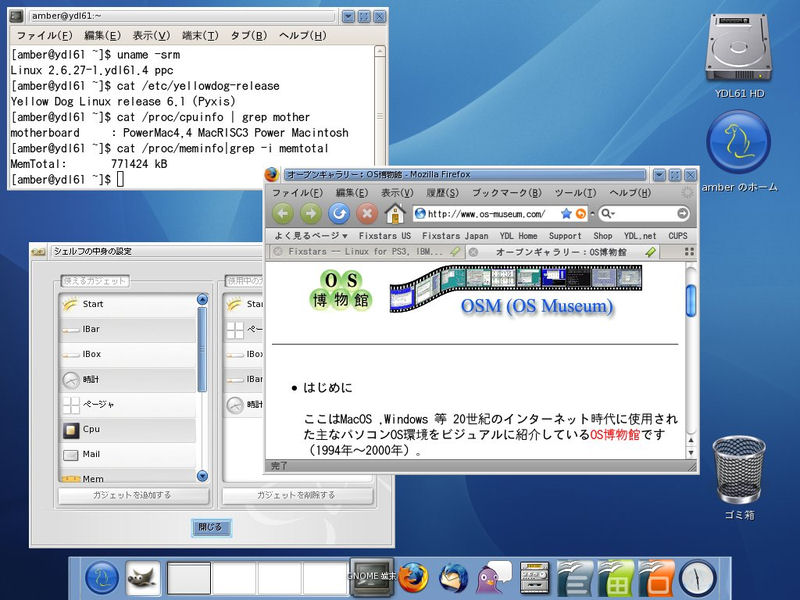
Task: Select 時計 in available gadgets list
Action: pyautogui.click(x=128, y=379)
